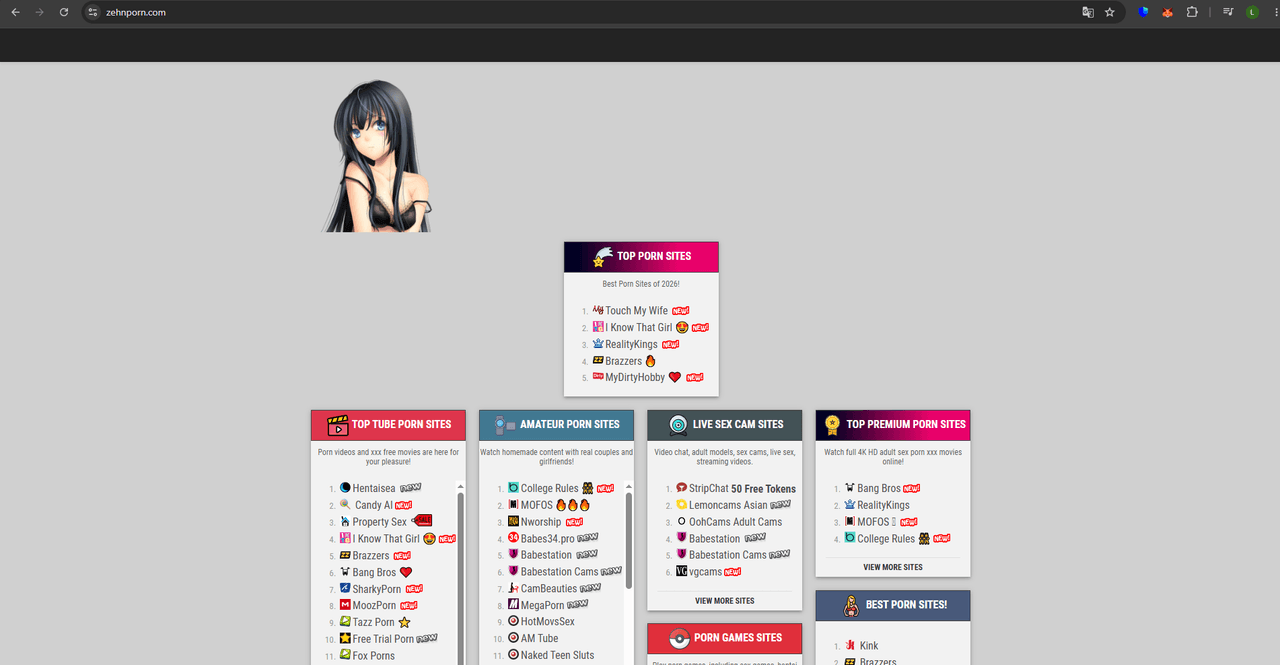Open Bang Bros in the Top Tube list
The width and height of the screenshot is (1280, 665).
point(374,573)
